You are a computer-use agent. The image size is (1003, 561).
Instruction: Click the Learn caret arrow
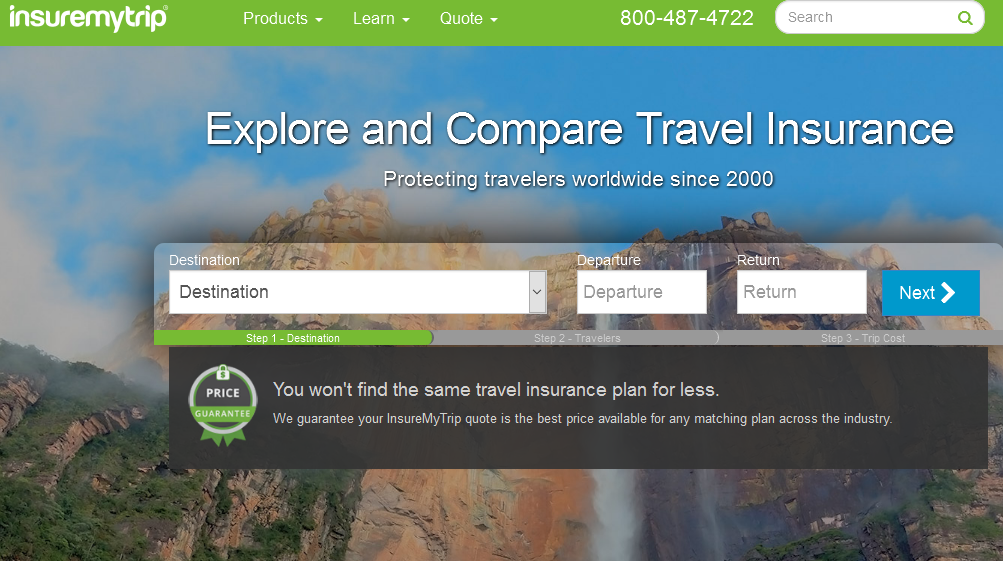pos(406,20)
